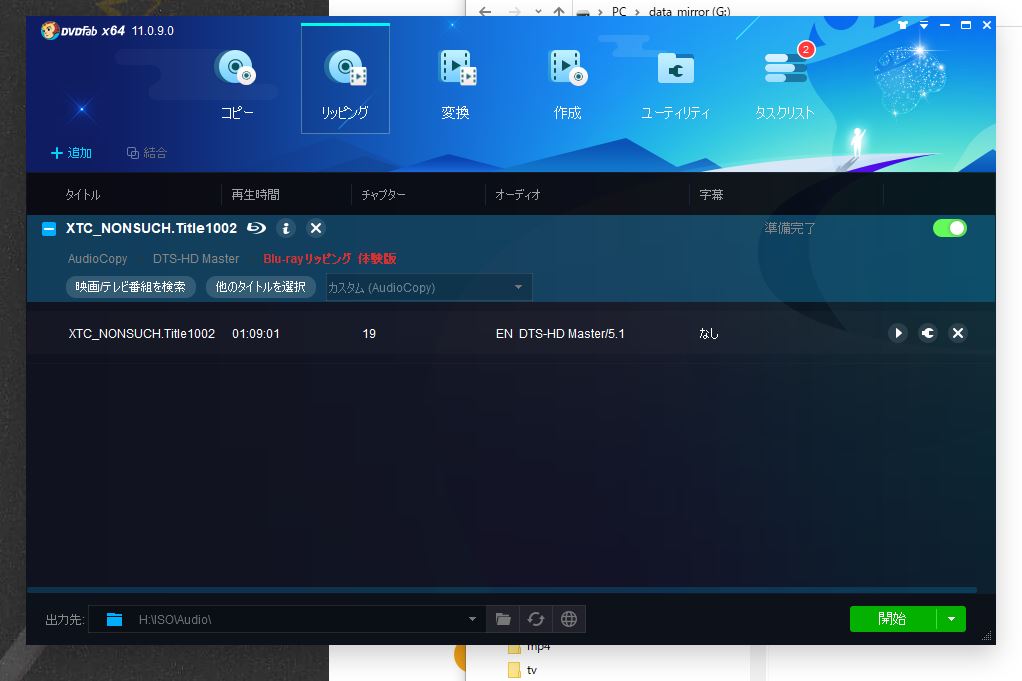Click the なし subtitle cell

(708, 334)
